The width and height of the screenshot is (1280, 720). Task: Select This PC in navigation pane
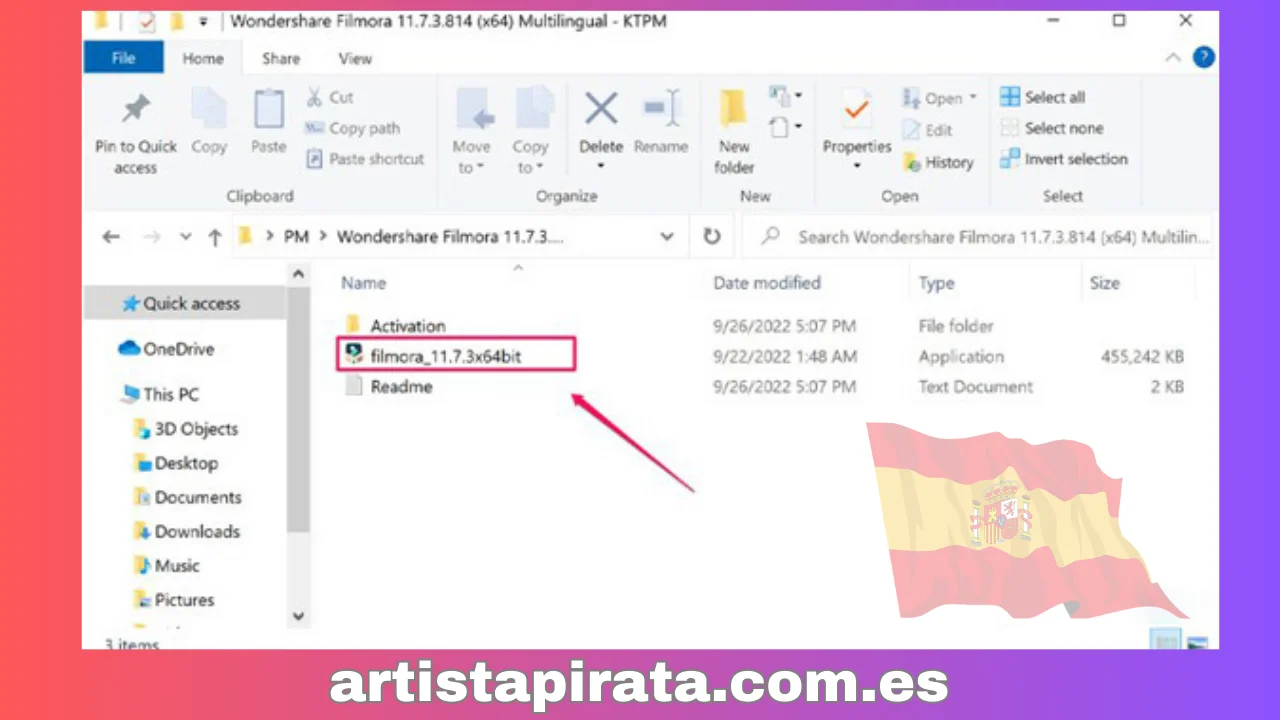[159, 394]
